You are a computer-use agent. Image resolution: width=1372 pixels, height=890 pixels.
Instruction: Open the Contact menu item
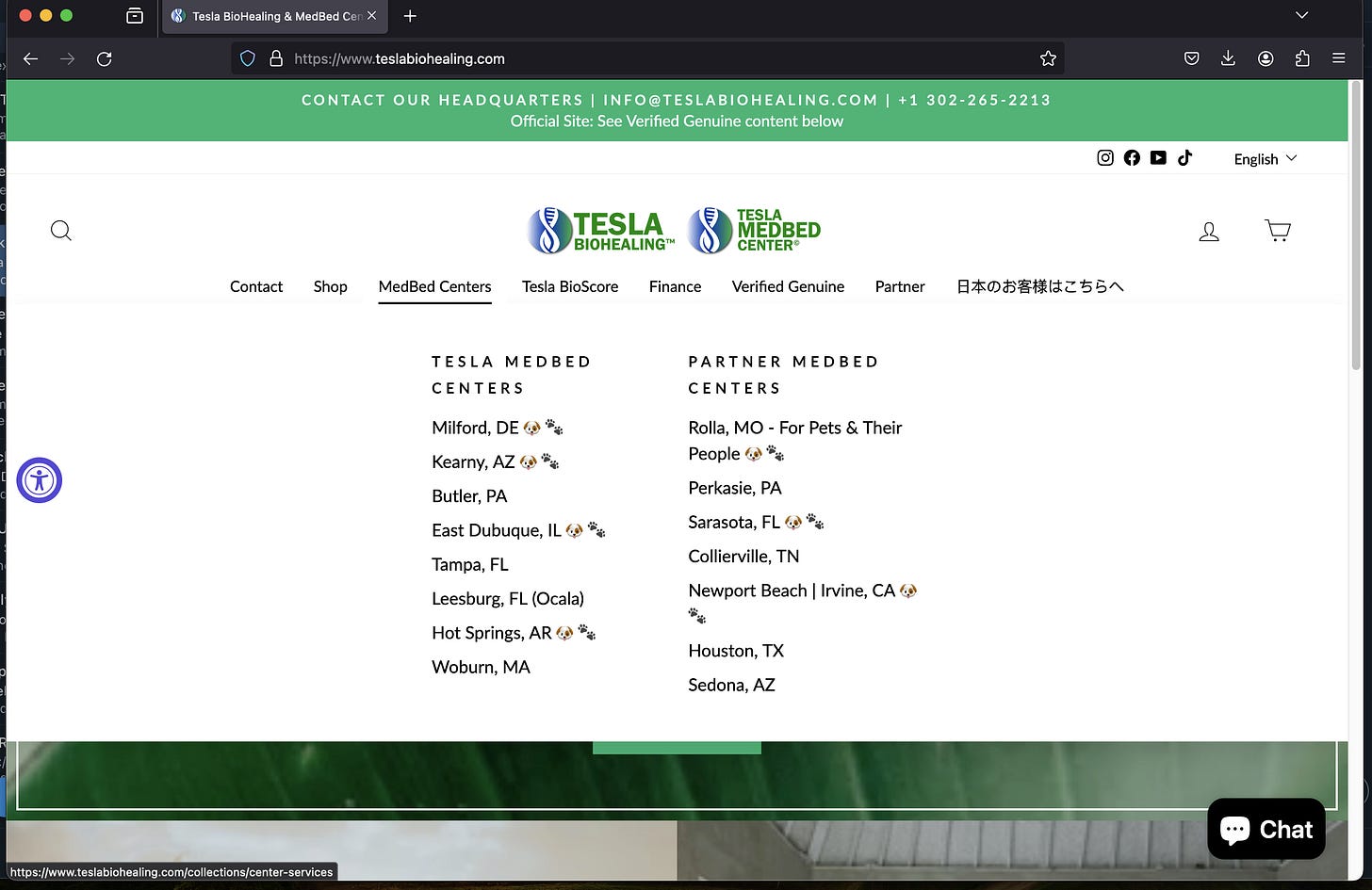click(x=256, y=286)
